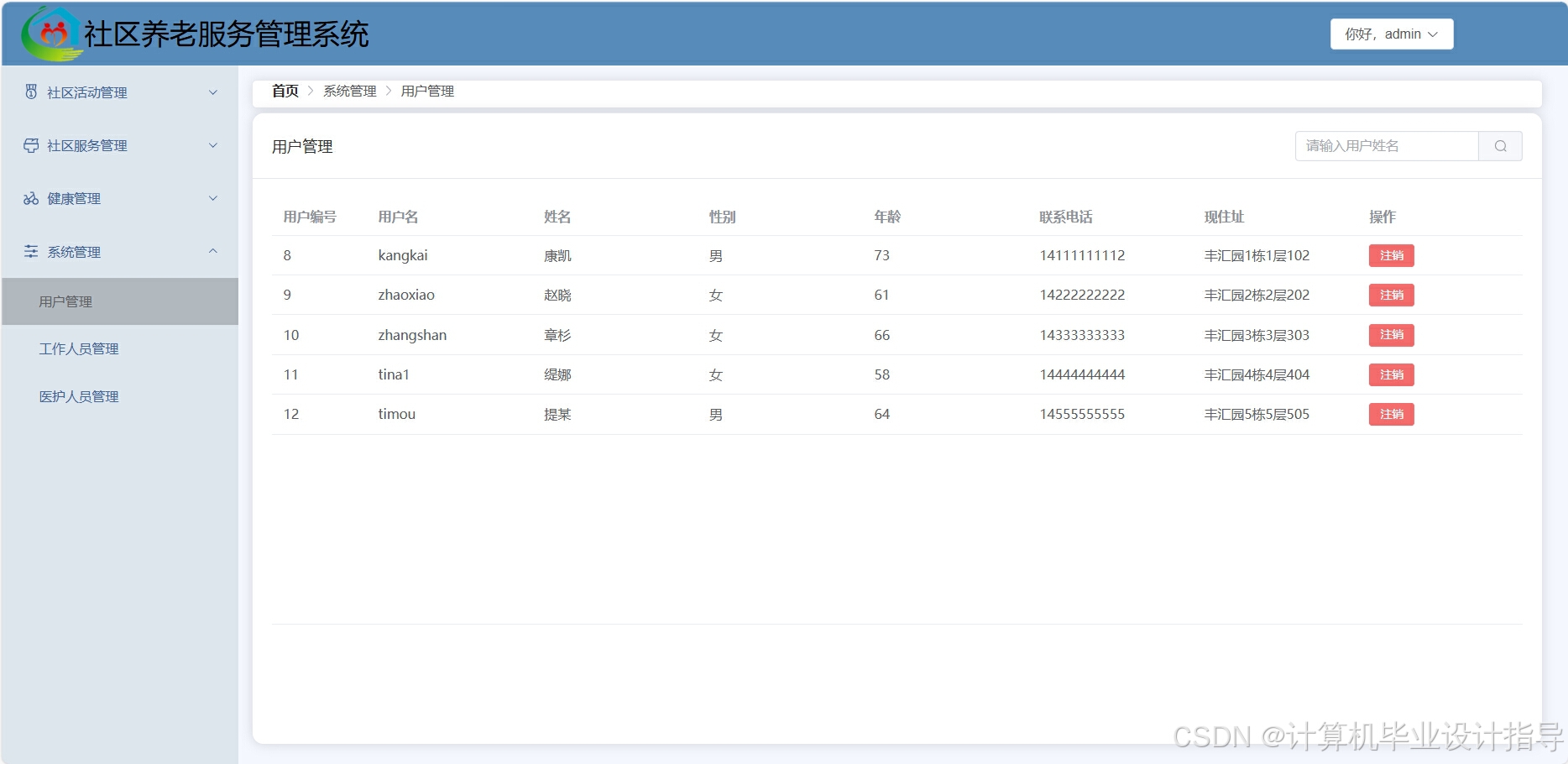Select 用户管理 in the sidebar
The width and height of the screenshot is (1568, 764).
pyautogui.click(x=120, y=301)
